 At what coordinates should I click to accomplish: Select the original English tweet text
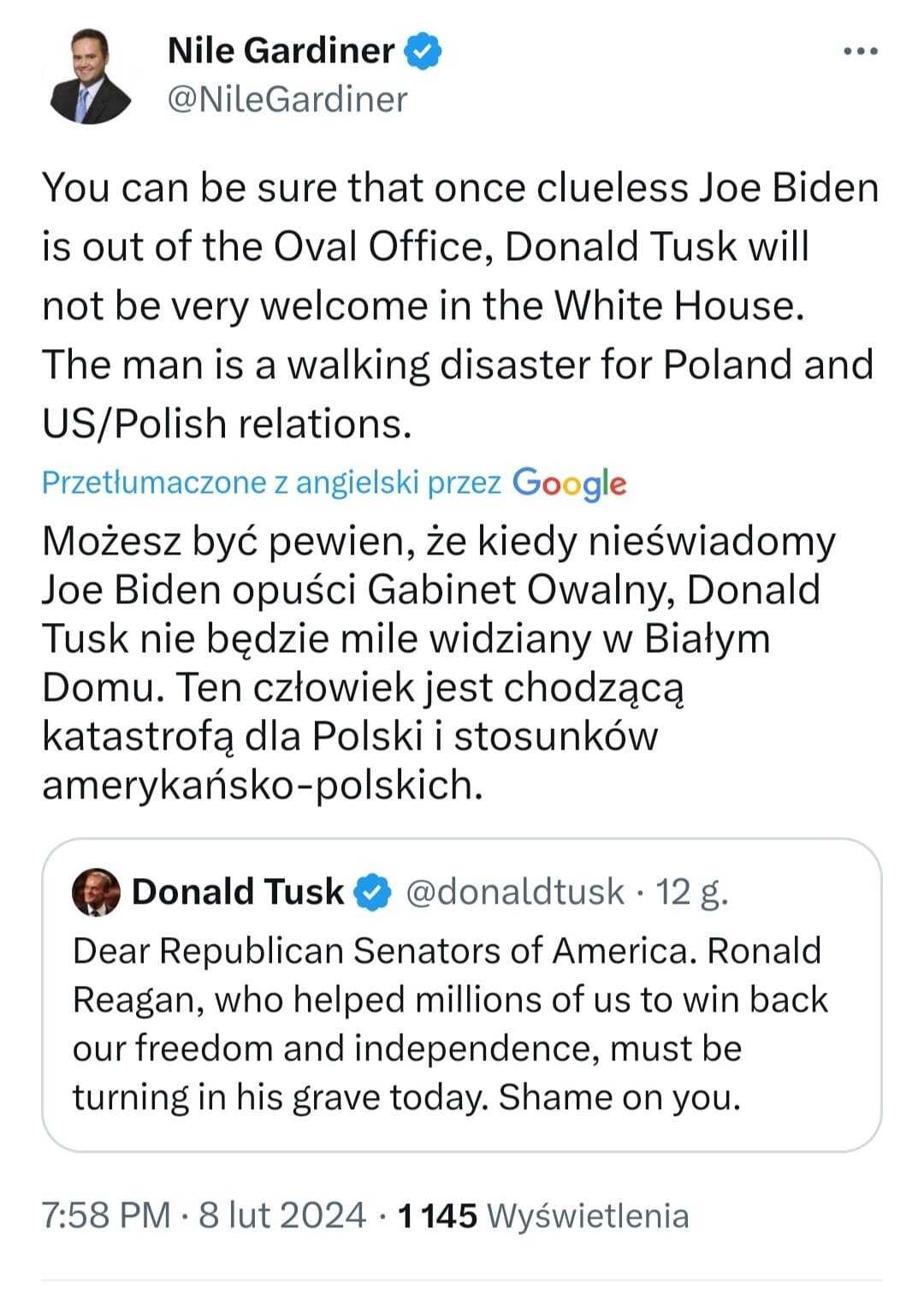point(460,306)
